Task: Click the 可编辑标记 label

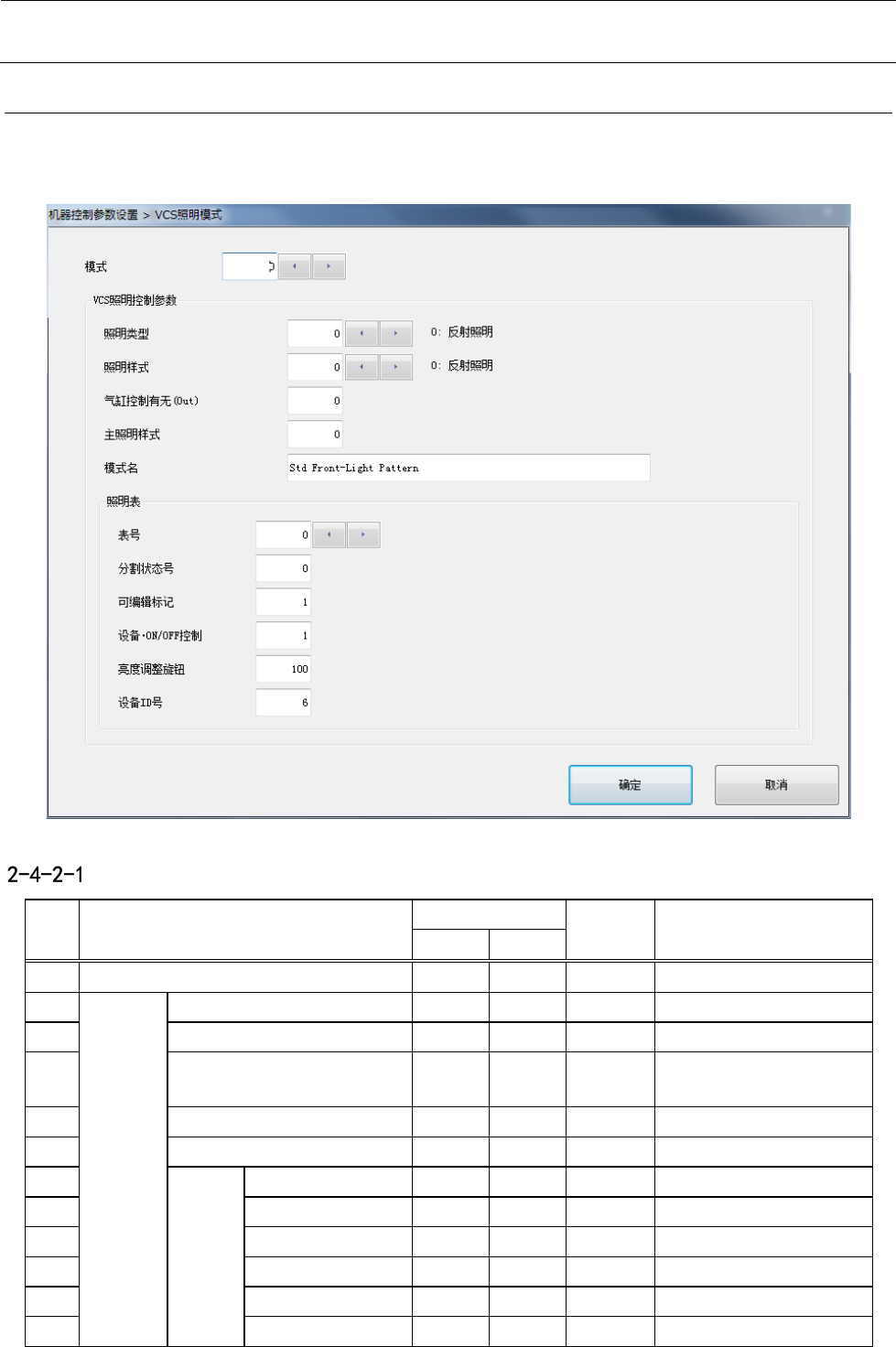Action: point(146,602)
